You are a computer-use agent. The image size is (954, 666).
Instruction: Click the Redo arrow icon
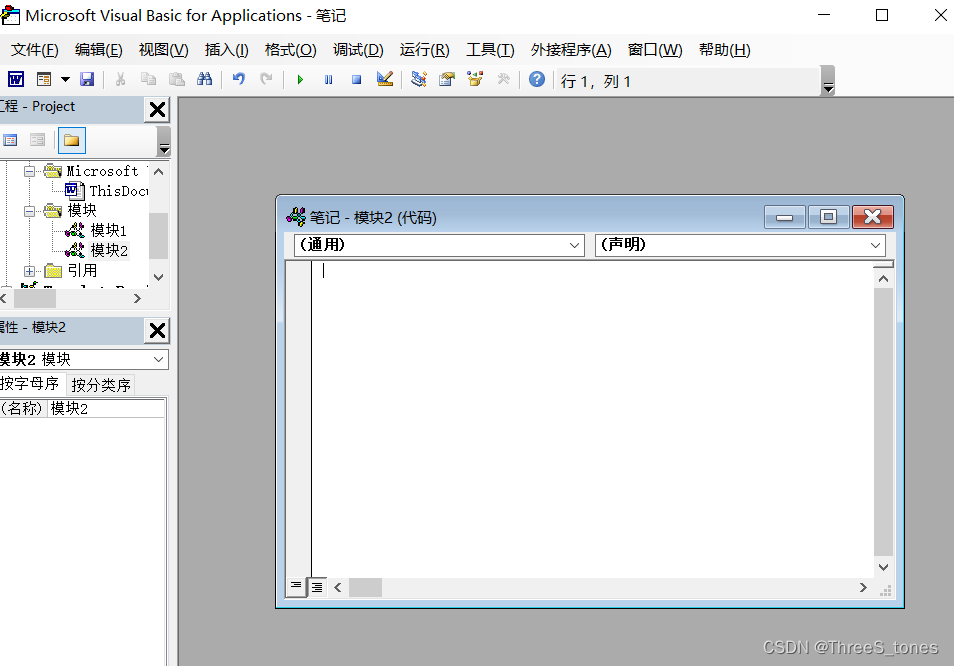click(266, 79)
